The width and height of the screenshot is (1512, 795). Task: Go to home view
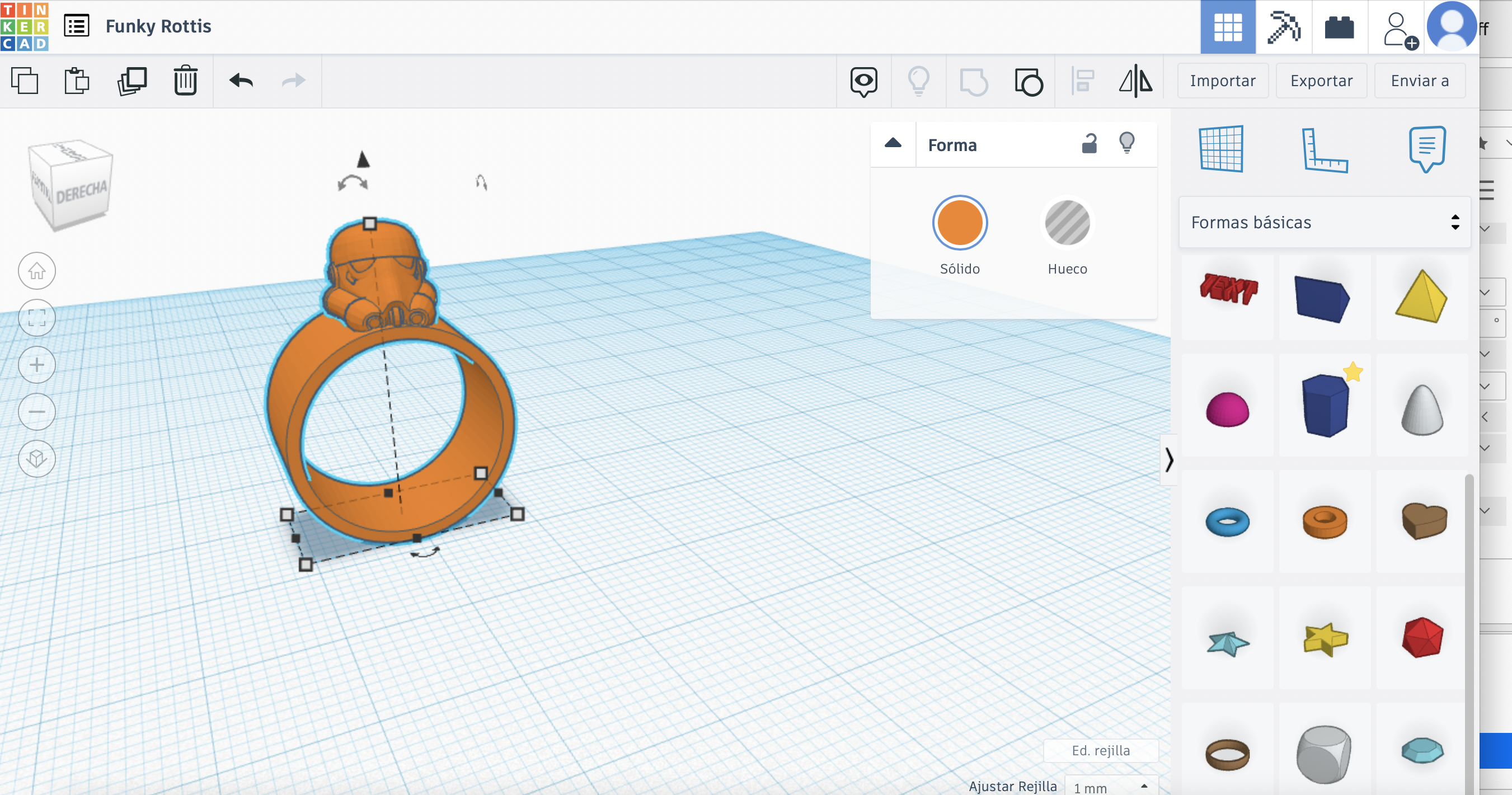37,271
